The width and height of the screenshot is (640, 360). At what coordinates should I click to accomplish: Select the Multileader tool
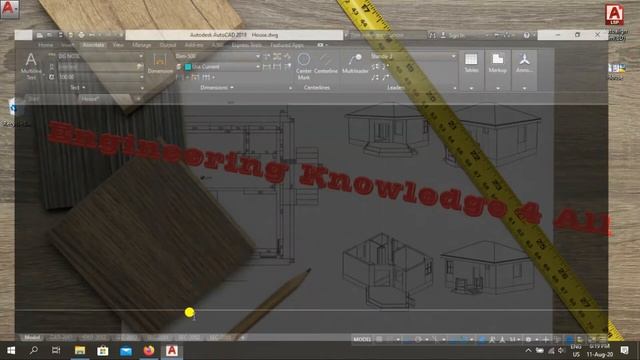[x=355, y=64]
